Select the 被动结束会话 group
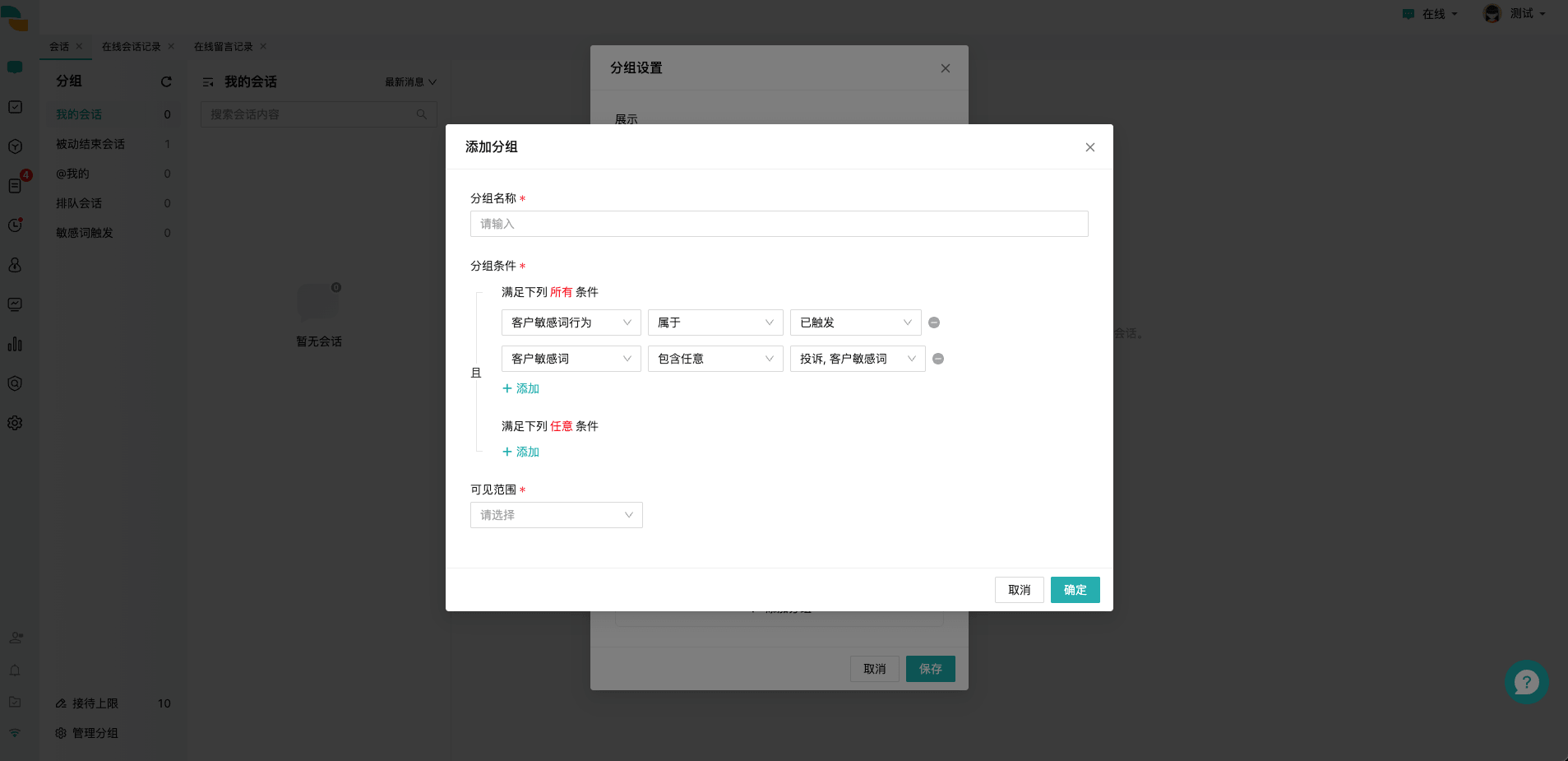Viewport: 1568px width, 761px height. coord(113,144)
